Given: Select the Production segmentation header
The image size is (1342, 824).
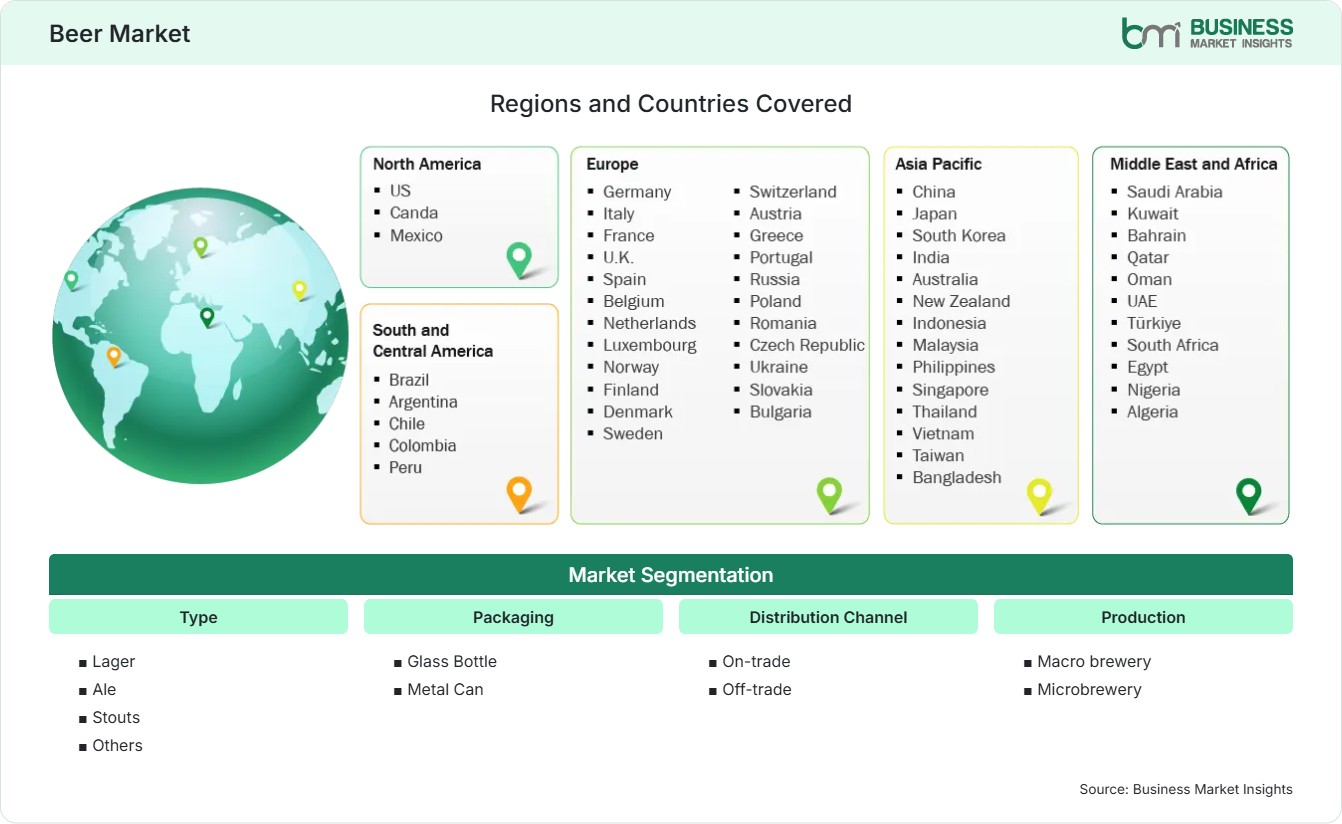Looking at the screenshot, I should click(1143, 617).
